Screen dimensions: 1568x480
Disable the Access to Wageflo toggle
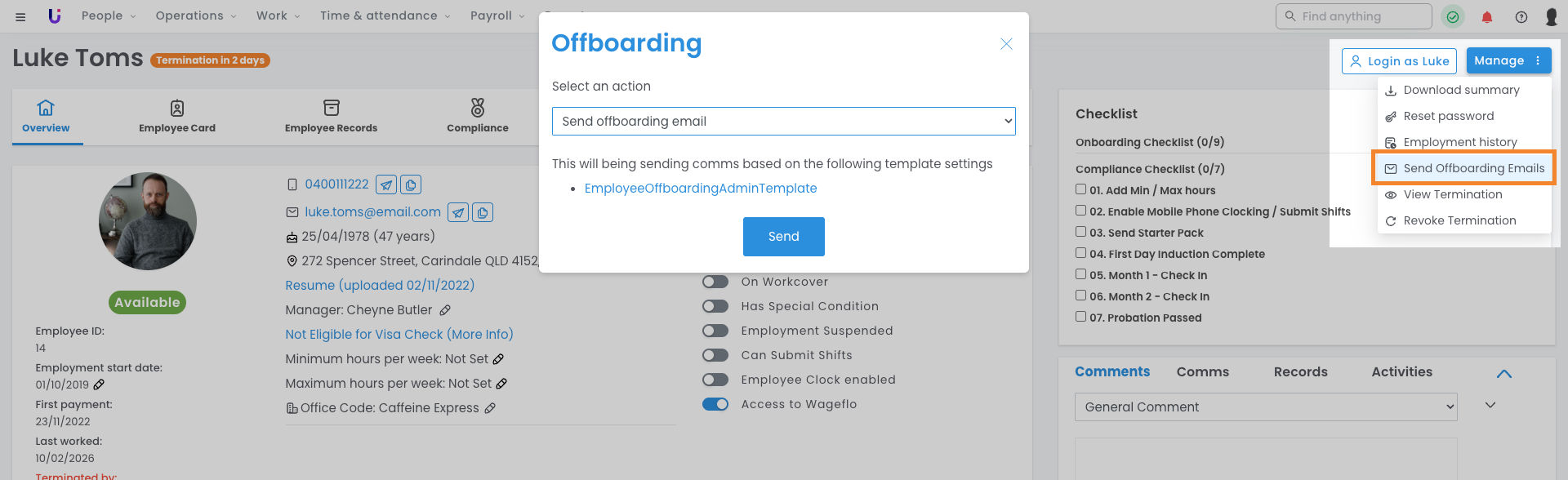[715, 404]
